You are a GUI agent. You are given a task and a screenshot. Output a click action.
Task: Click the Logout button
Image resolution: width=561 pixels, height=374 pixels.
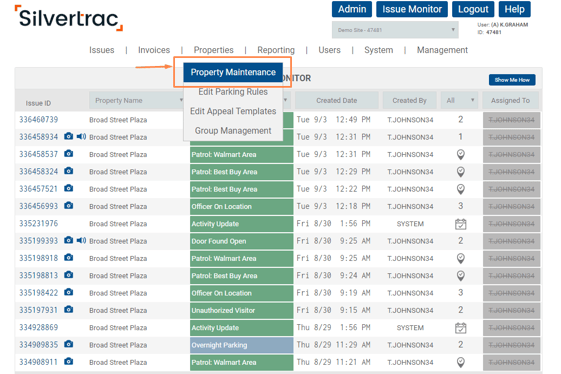pos(473,9)
